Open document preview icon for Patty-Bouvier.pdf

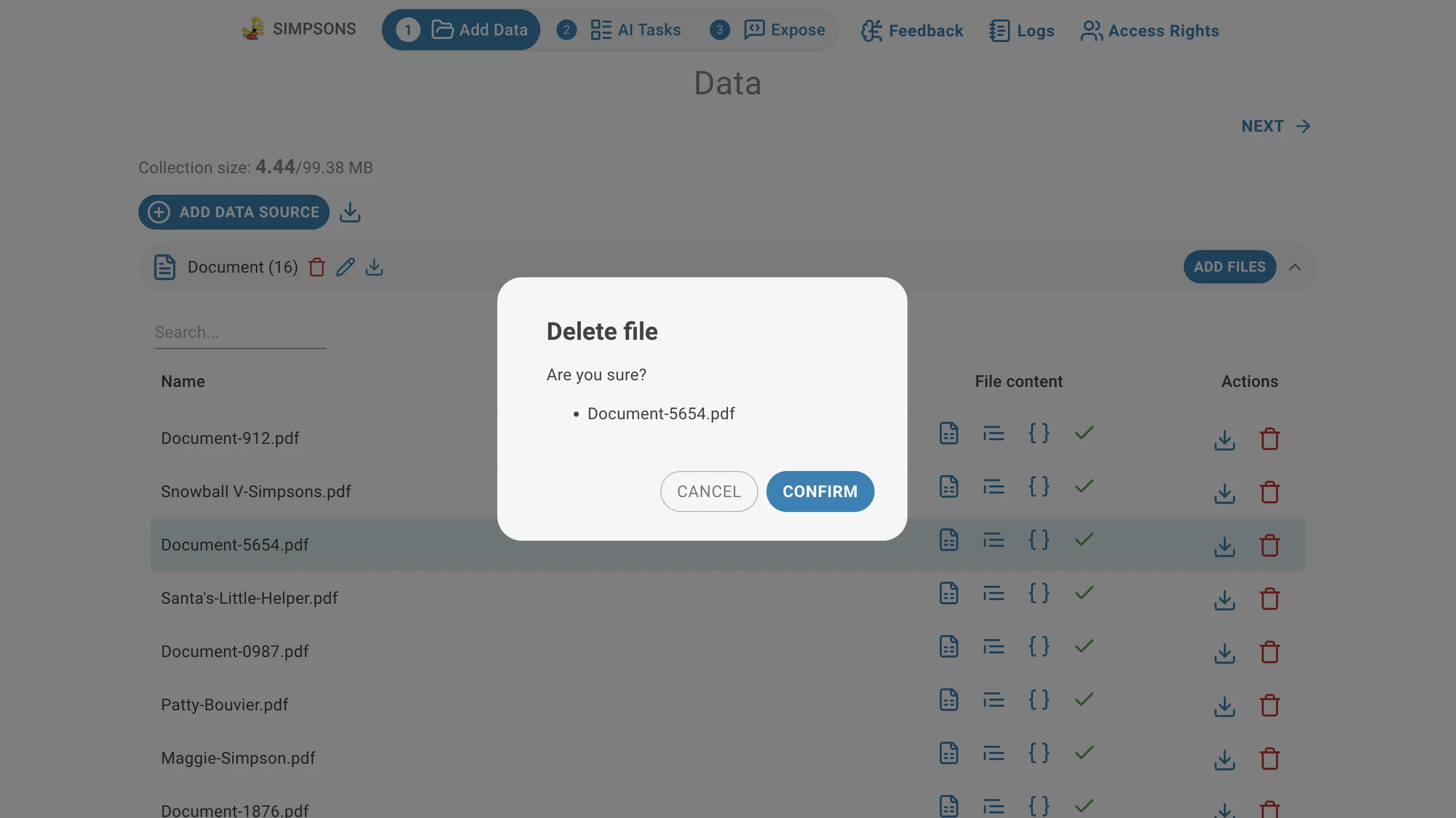(x=948, y=700)
